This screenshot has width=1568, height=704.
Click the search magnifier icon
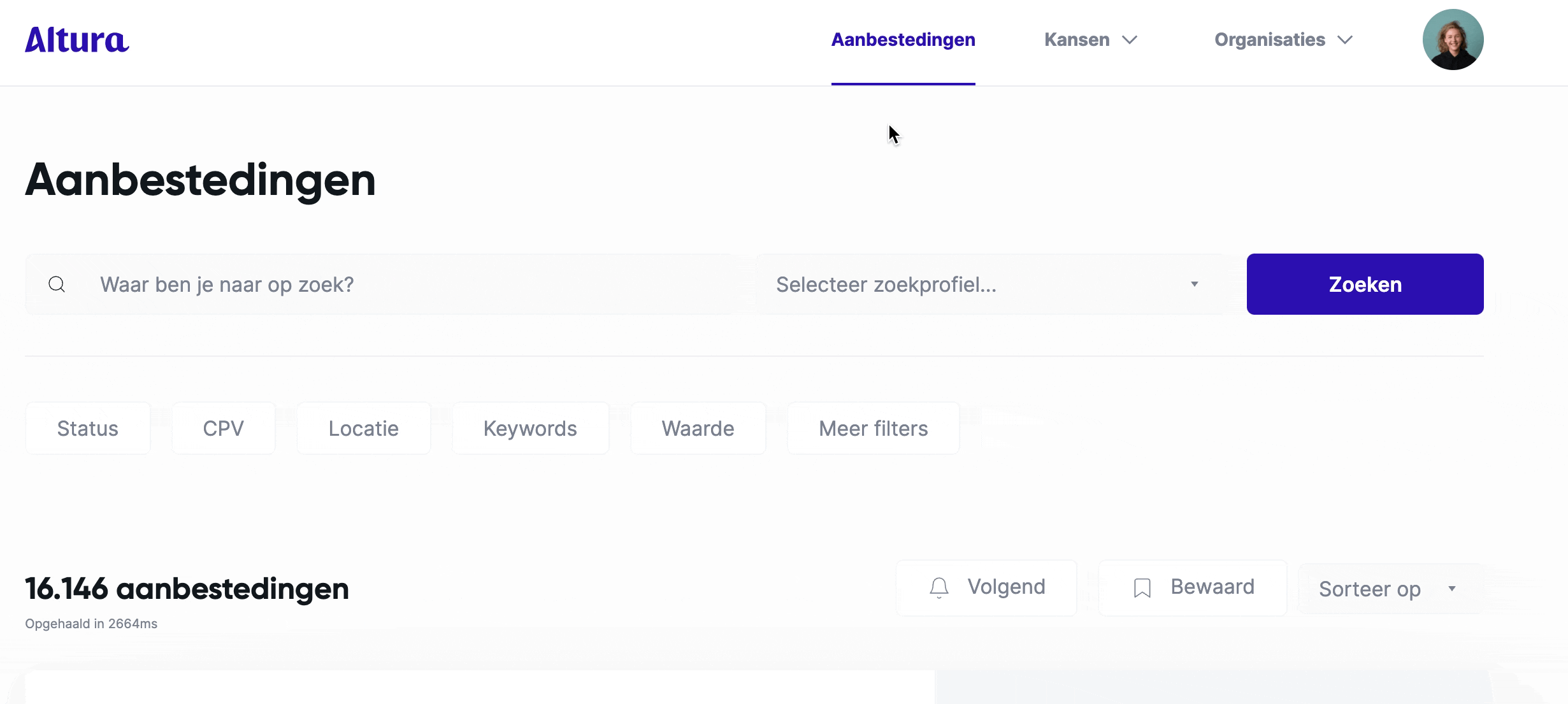[57, 284]
